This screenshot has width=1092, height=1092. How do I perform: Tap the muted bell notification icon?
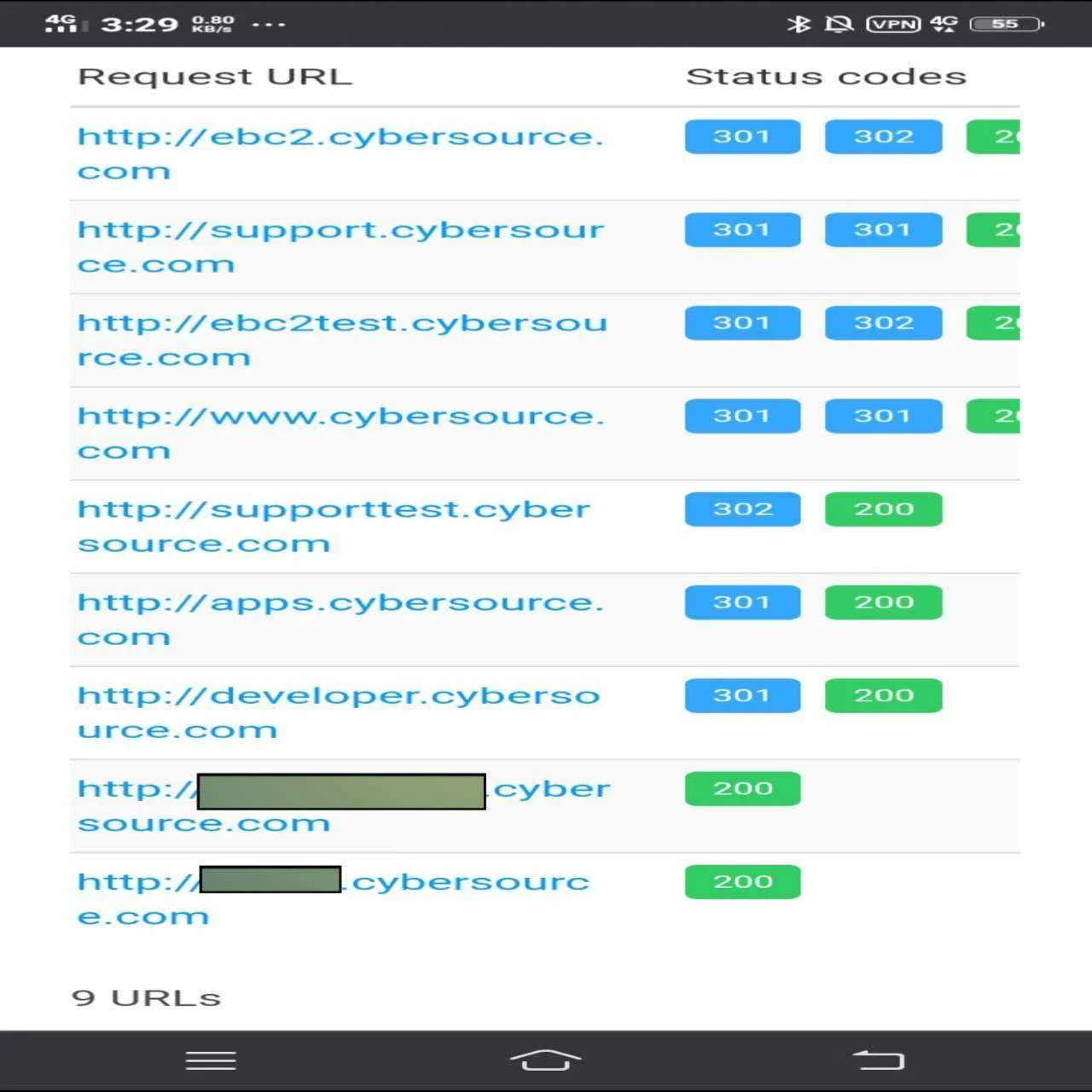point(839,23)
